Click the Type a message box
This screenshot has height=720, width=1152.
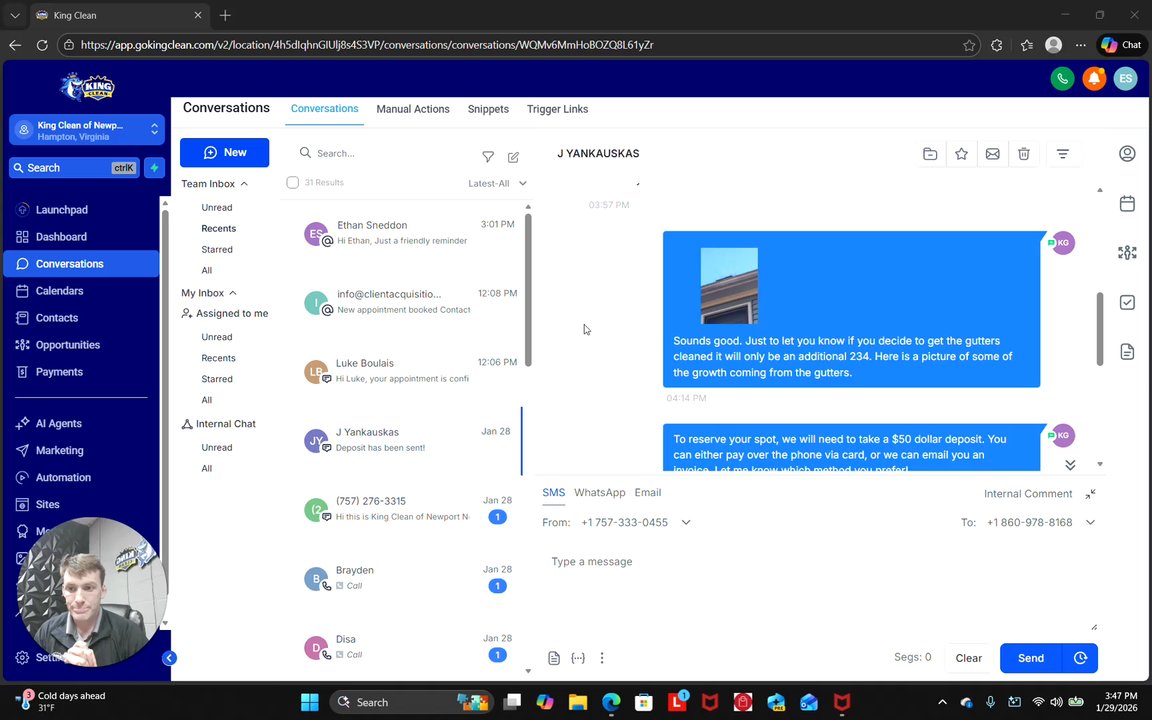(819, 588)
